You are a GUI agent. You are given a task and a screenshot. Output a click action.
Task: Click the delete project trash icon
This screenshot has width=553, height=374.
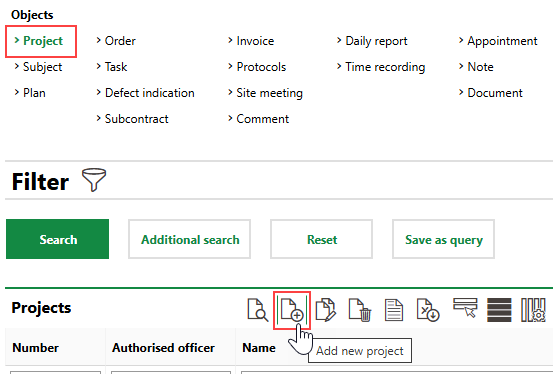click(360, 310)
